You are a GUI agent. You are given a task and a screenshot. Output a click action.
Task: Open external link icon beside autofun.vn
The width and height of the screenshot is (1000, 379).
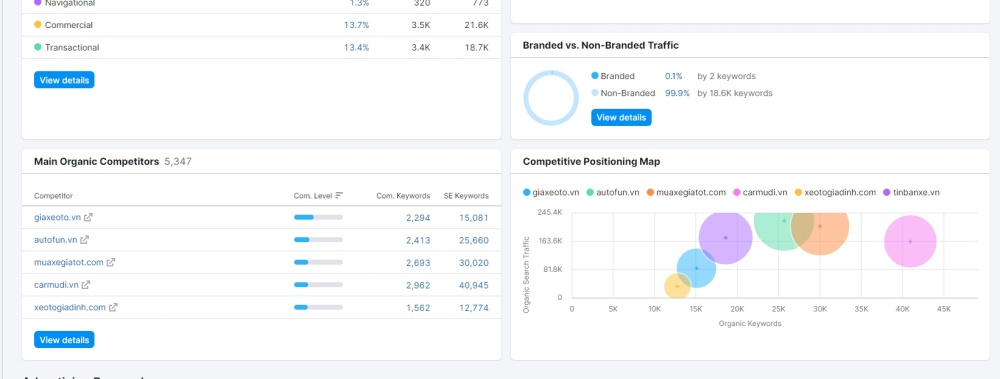tap(84, 240)
